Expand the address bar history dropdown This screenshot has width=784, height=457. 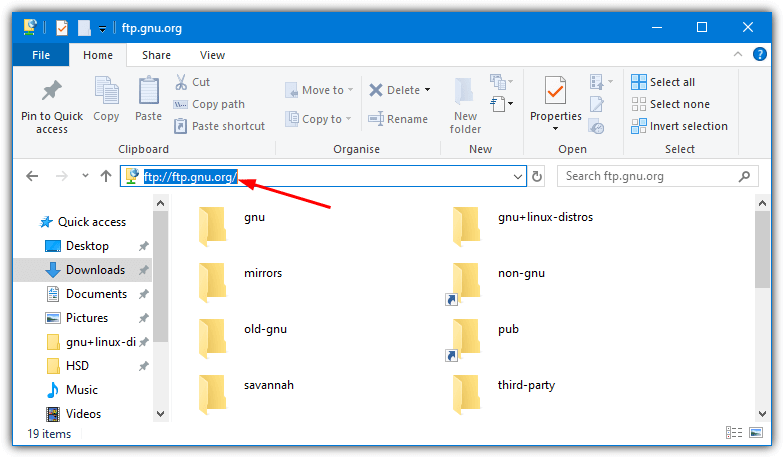[x=518, y=176]
